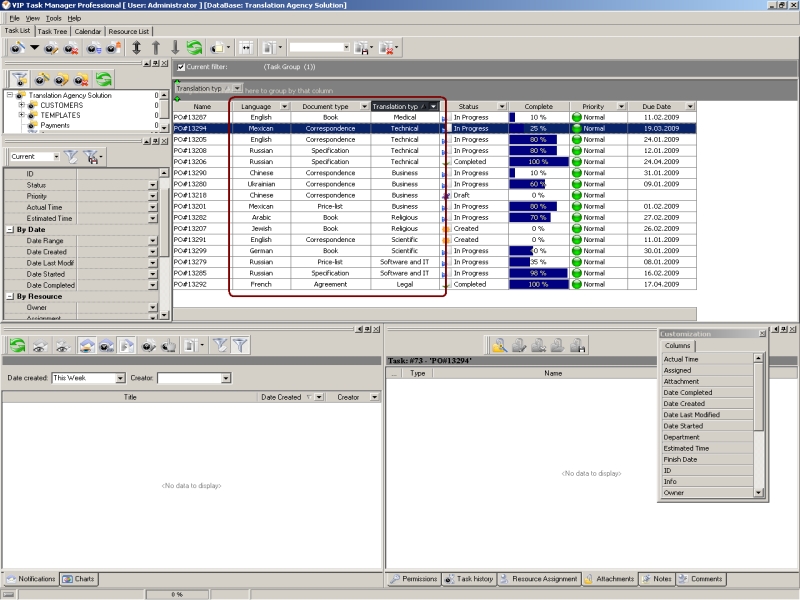Screen dimensions: 800x600
Task: Click the Delete Task red-X icon in main toolbar
Action: pos(71,48)
